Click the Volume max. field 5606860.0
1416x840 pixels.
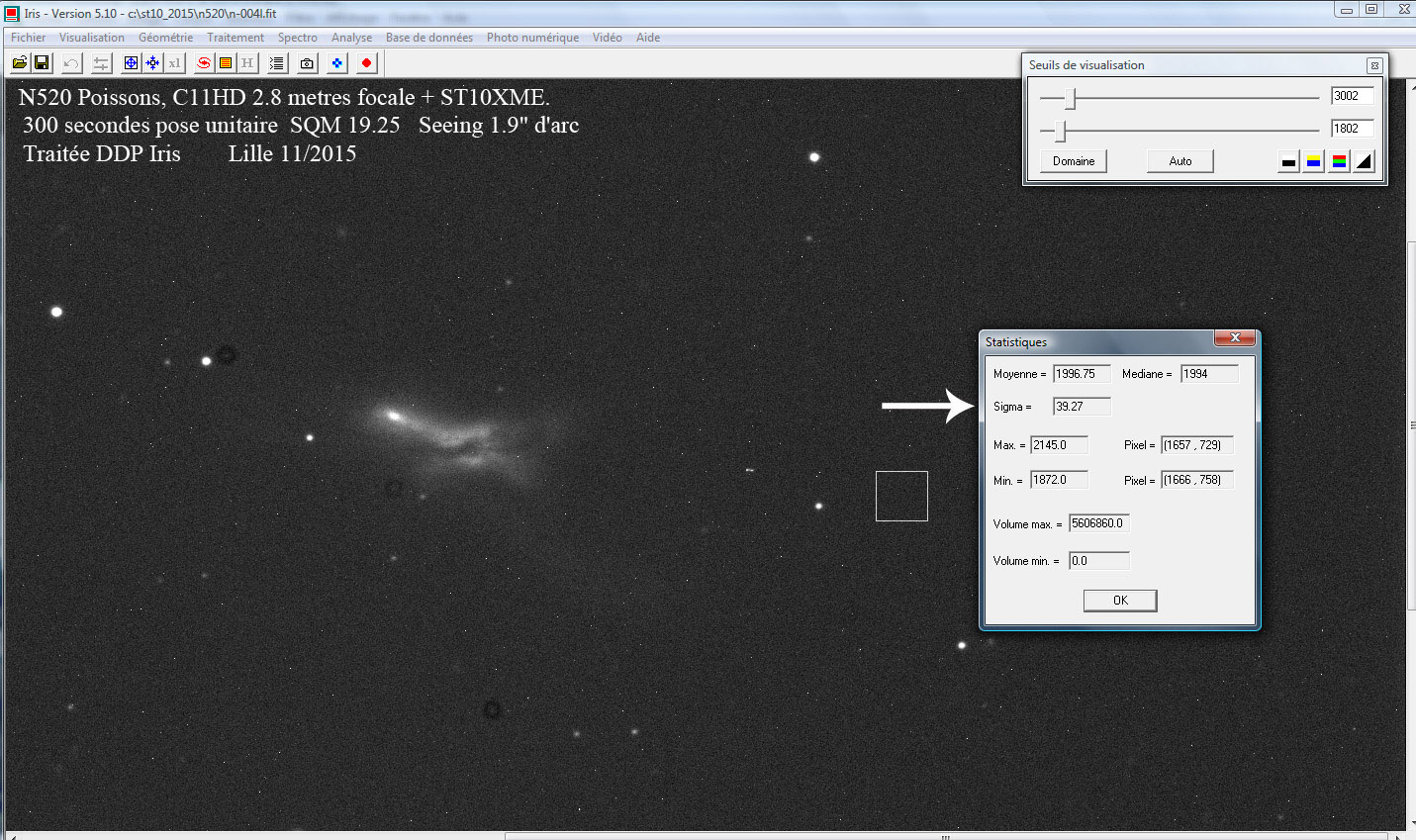(x=1099, y=523)
